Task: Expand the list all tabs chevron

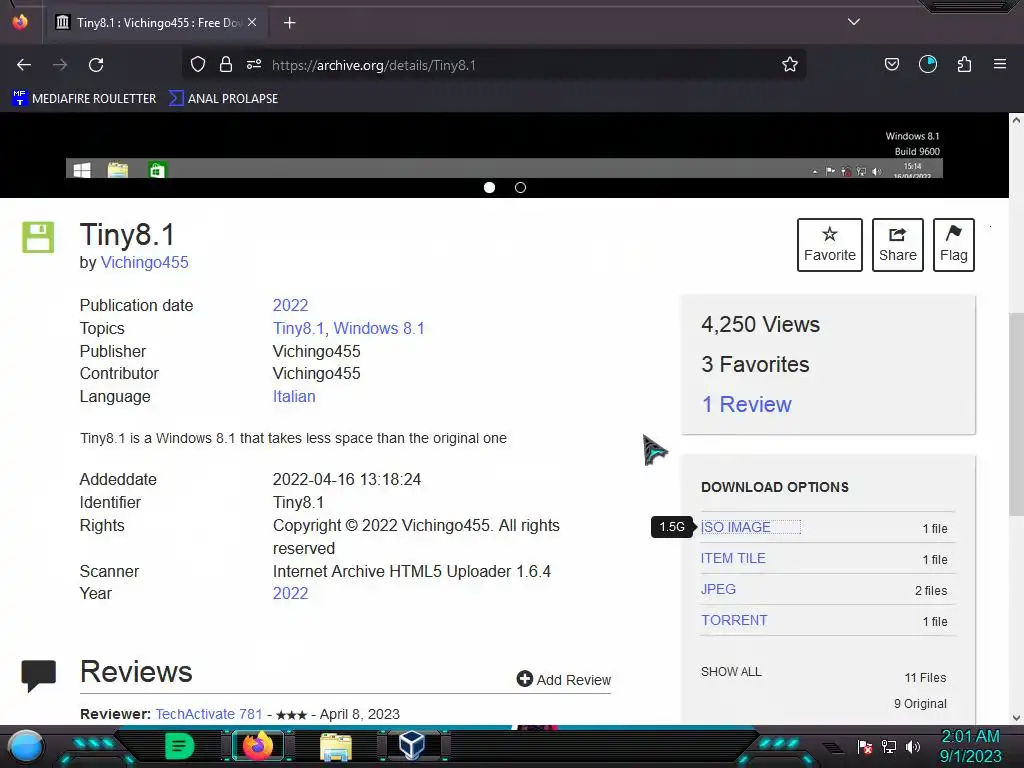Action: [854, 22]
